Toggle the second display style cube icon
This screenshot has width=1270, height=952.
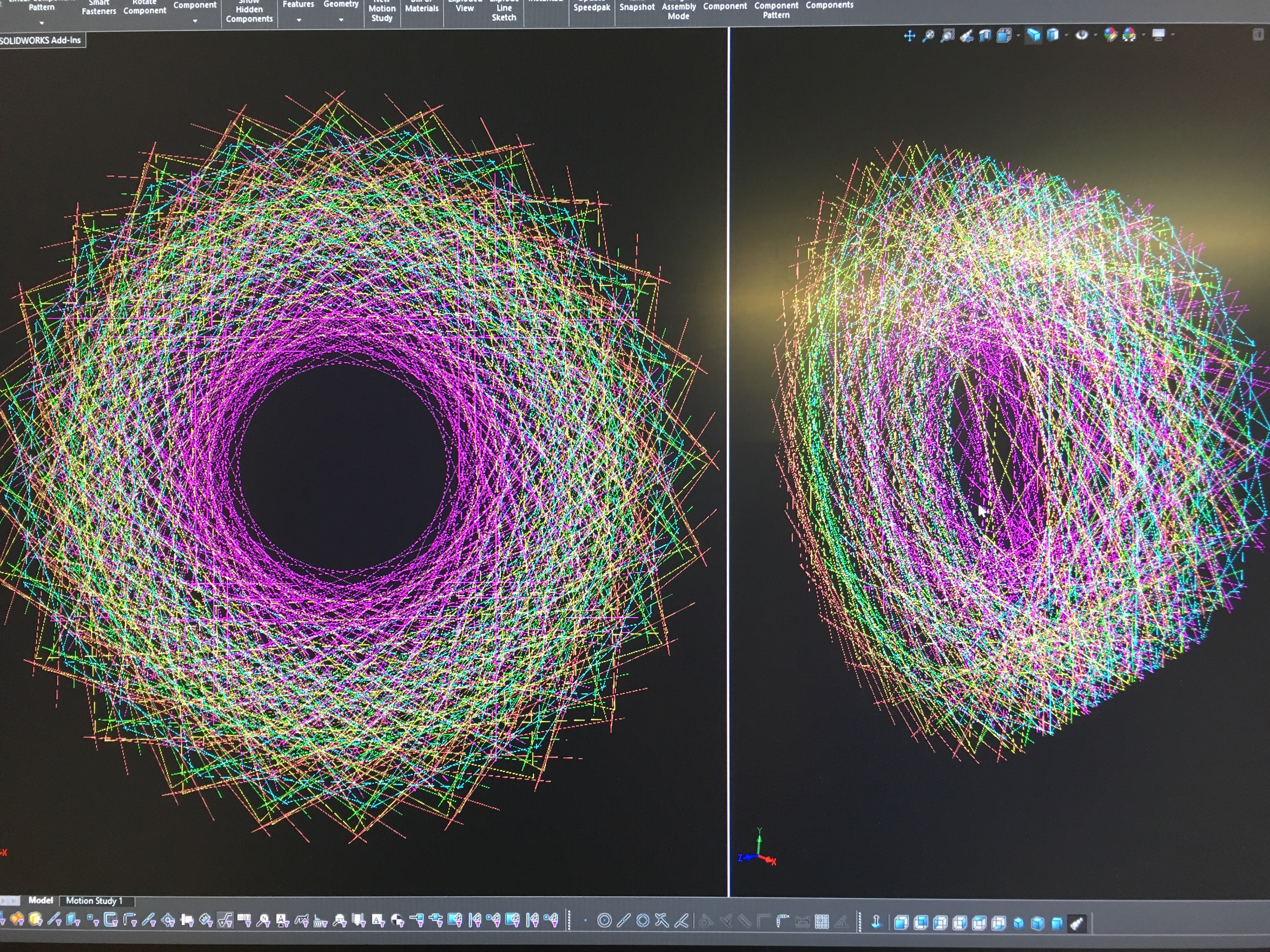tap(1052, 35)
